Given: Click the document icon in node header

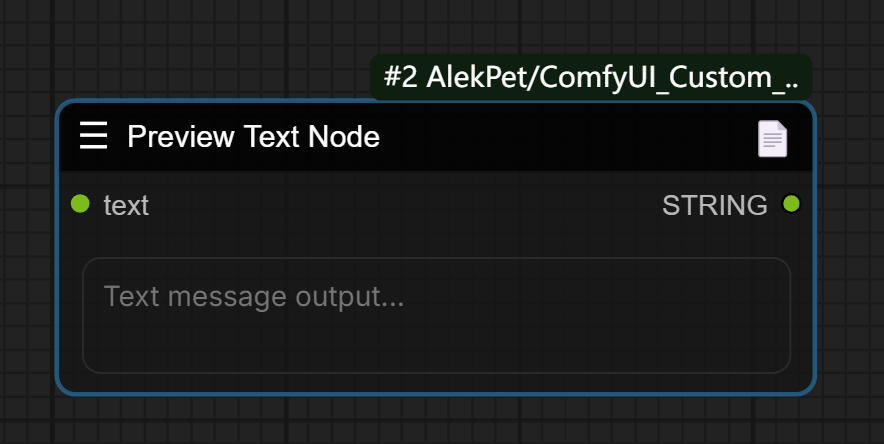Looking at the screenshot, I should [772, 138].
